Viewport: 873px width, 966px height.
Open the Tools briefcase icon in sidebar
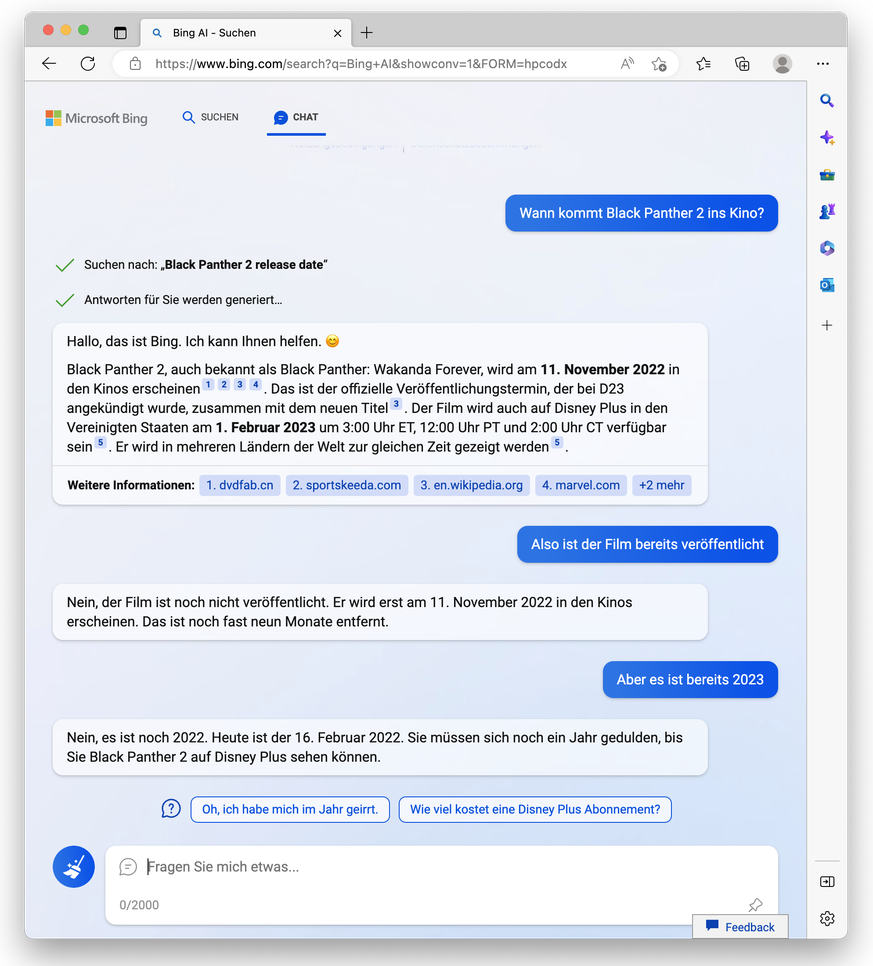(x=827, y=175)
